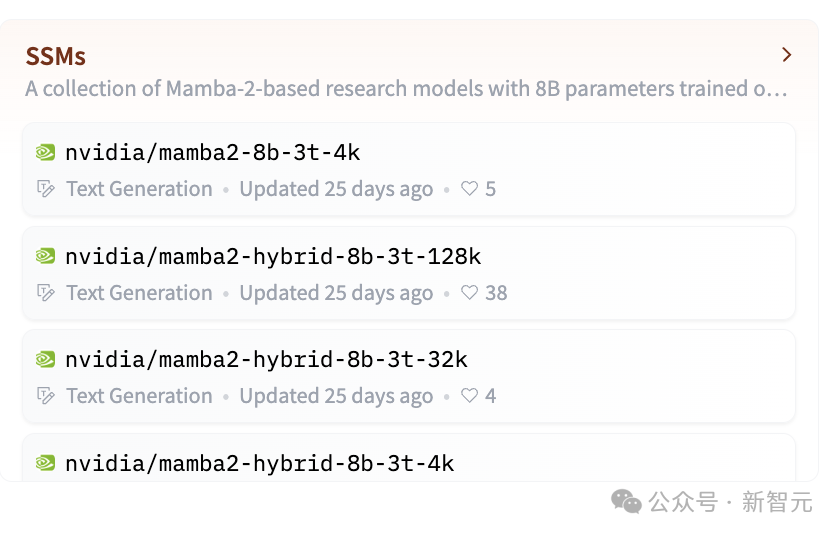Click NVIDIA logo beside mamba2-hybrid-8b-3t-32k
Viewport: 840px width, 536px height.
click(45, 360)
